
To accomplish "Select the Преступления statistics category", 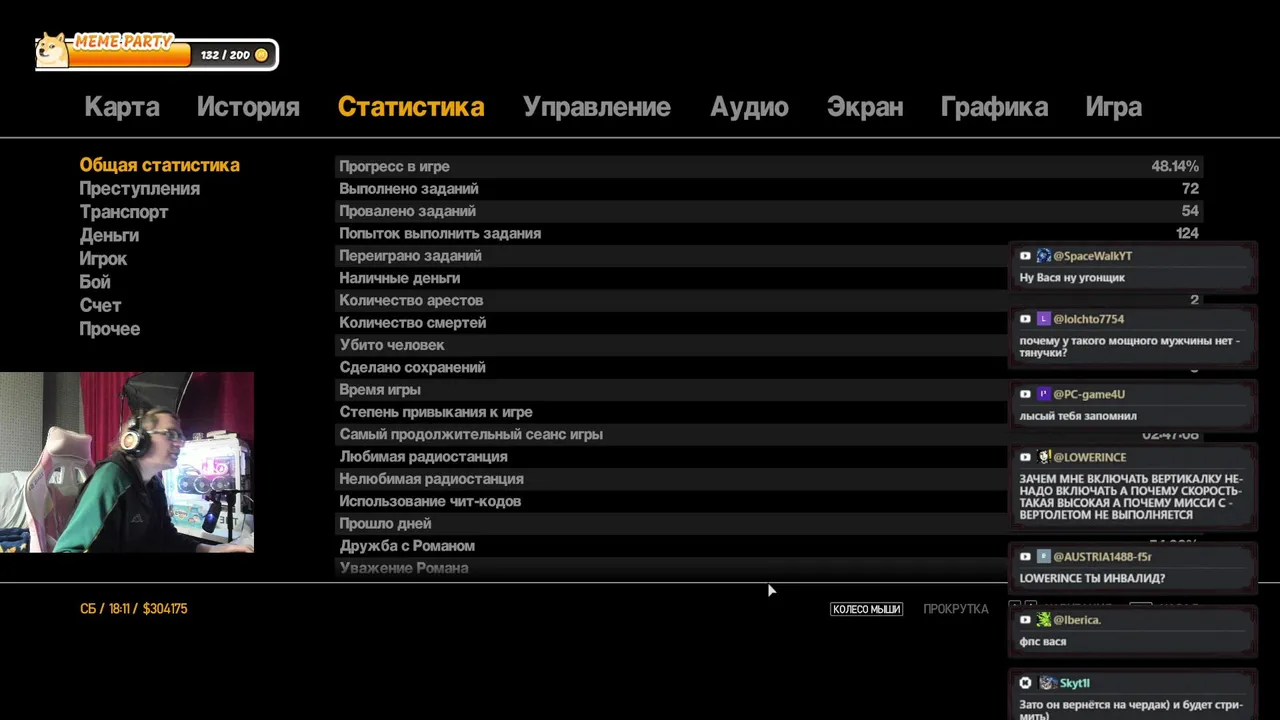I will (x=140, y=189).
